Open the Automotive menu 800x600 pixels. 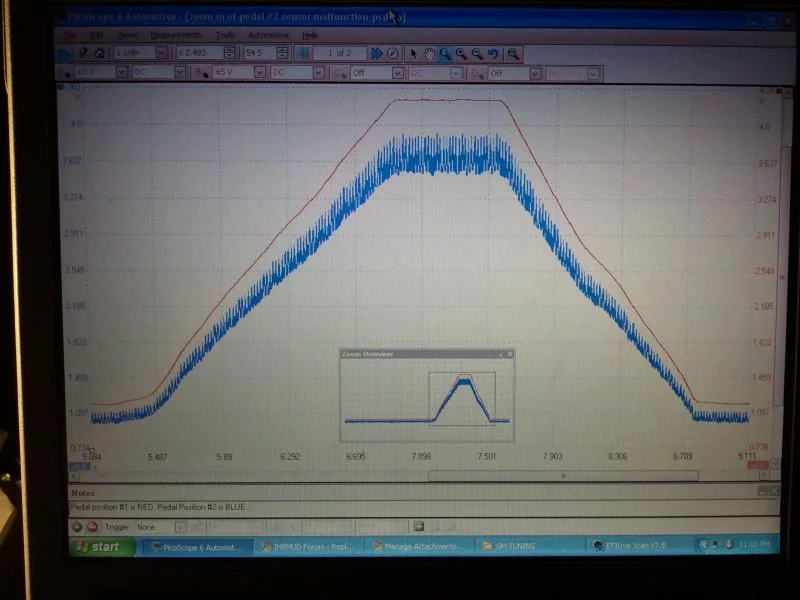pyautogui.click(x=268, y=35)
